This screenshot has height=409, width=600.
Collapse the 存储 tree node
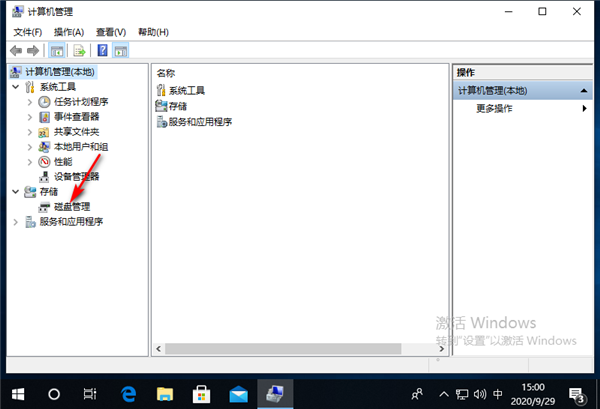[x=16, y=192]
